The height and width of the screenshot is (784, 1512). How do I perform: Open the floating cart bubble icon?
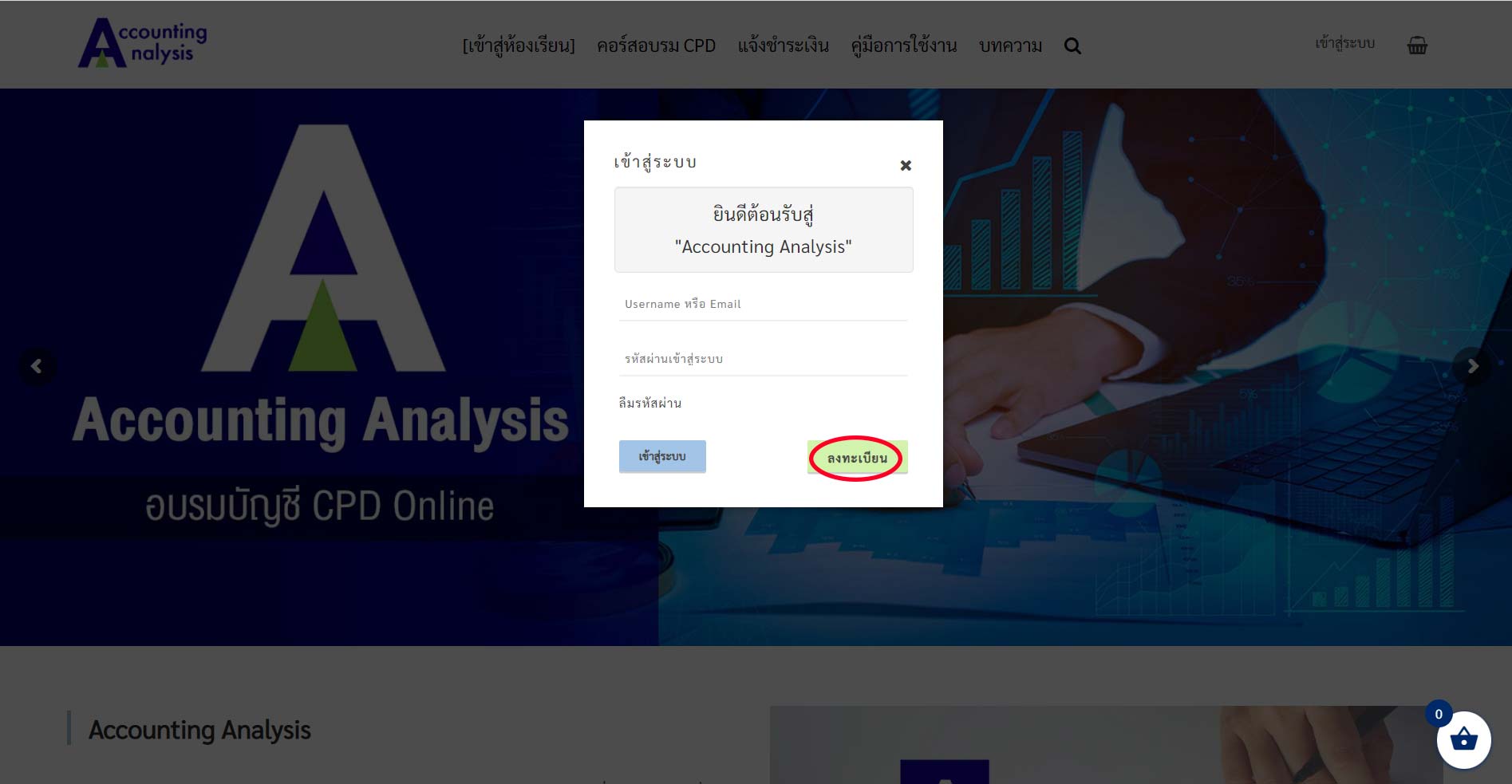click(x=1464, y=739)
